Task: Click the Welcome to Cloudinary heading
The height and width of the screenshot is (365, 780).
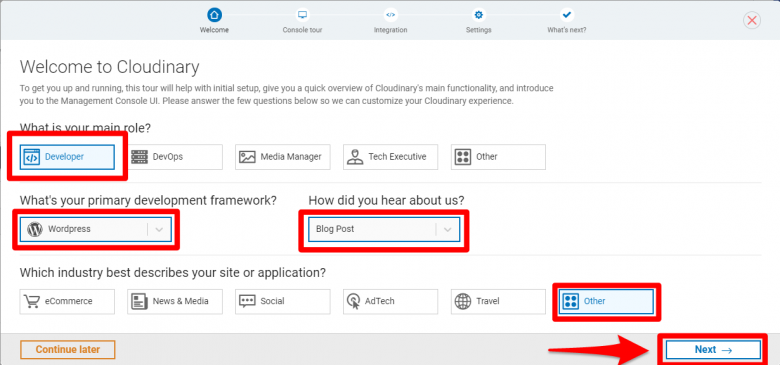Action: point(109,67)
